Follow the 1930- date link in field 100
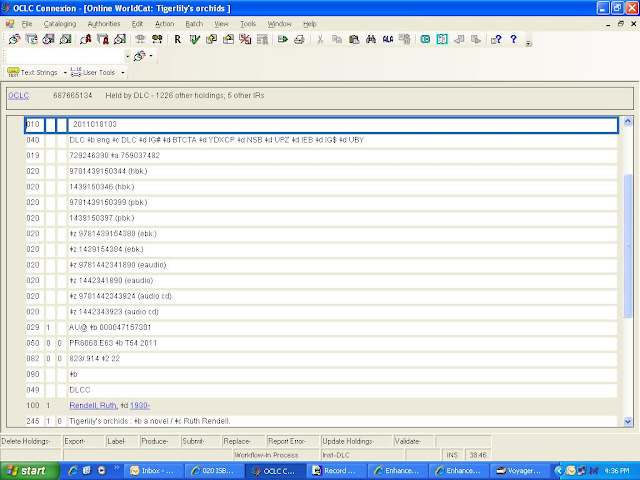This screenshot has height=480, width=640. (x=140, y=405)
